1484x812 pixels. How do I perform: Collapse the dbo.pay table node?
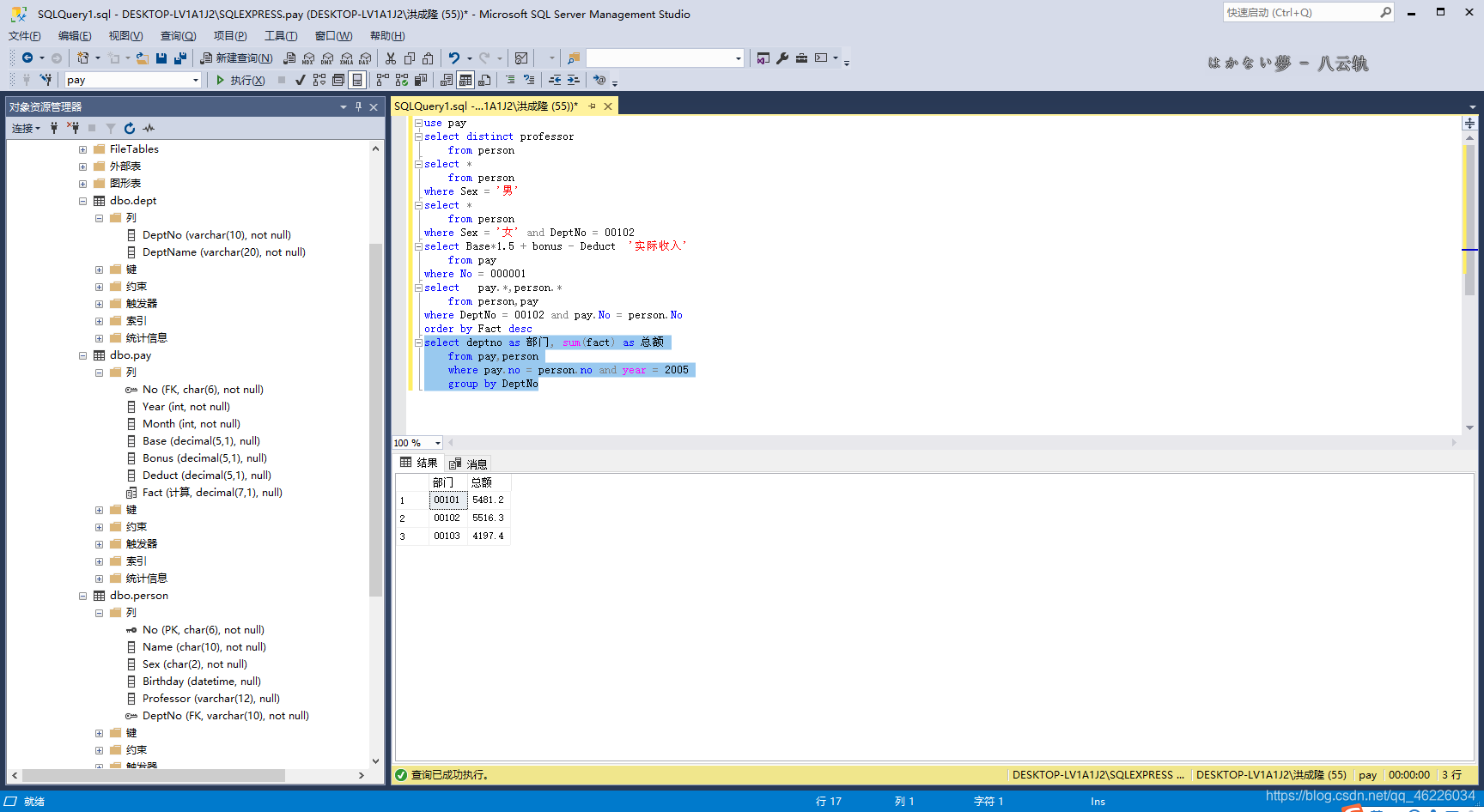tap(83, 355)
